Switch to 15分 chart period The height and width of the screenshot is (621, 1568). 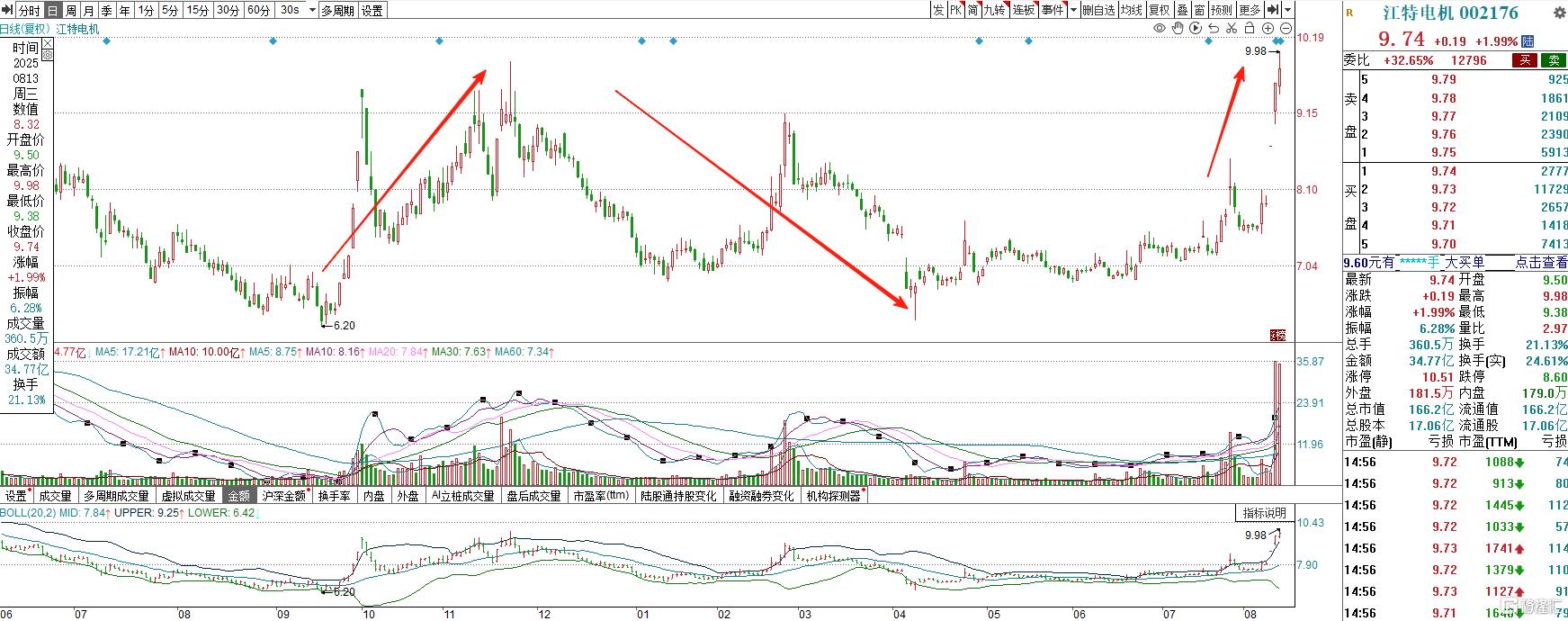click(x=198, y=10)
